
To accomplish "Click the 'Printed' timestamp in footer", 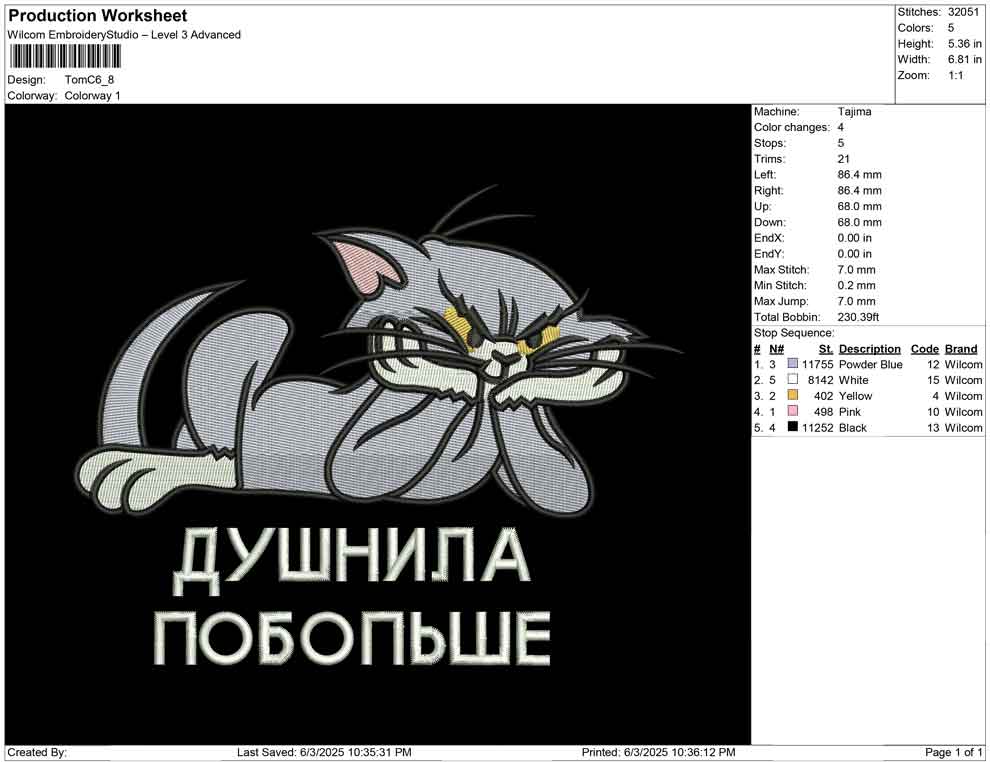I will (x=659, y=752).
